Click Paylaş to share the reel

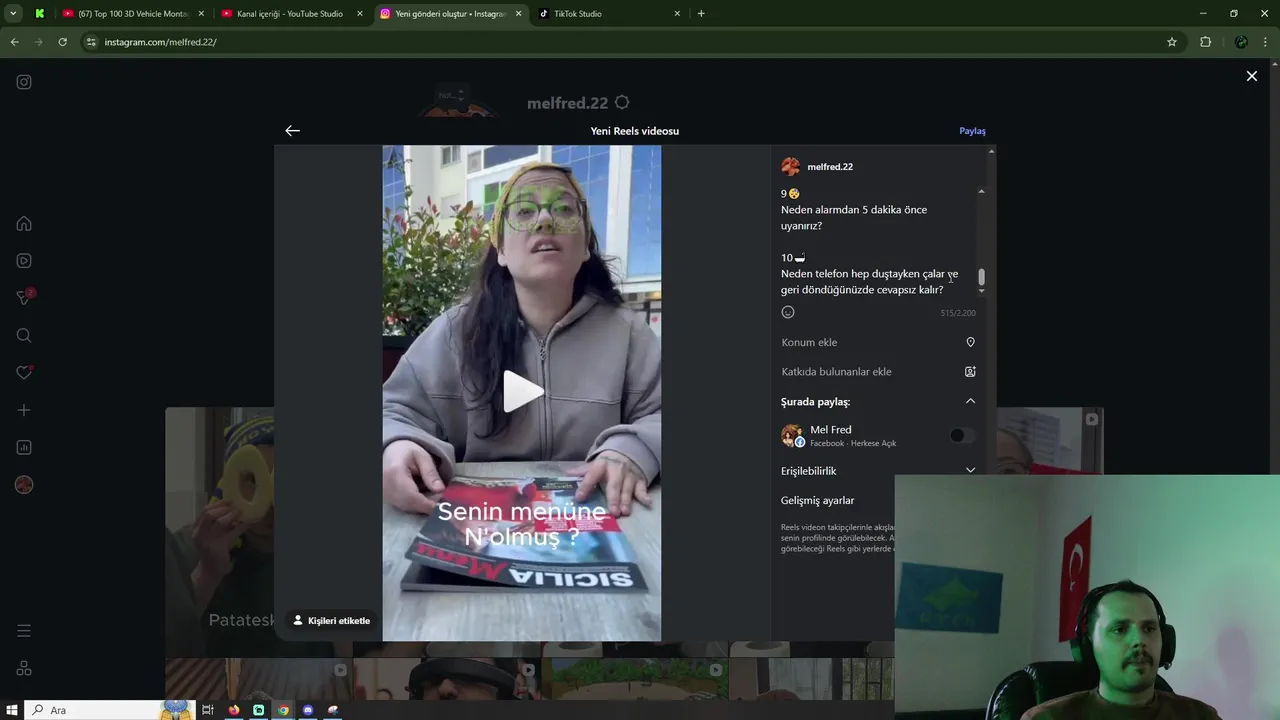coord(972,131)
